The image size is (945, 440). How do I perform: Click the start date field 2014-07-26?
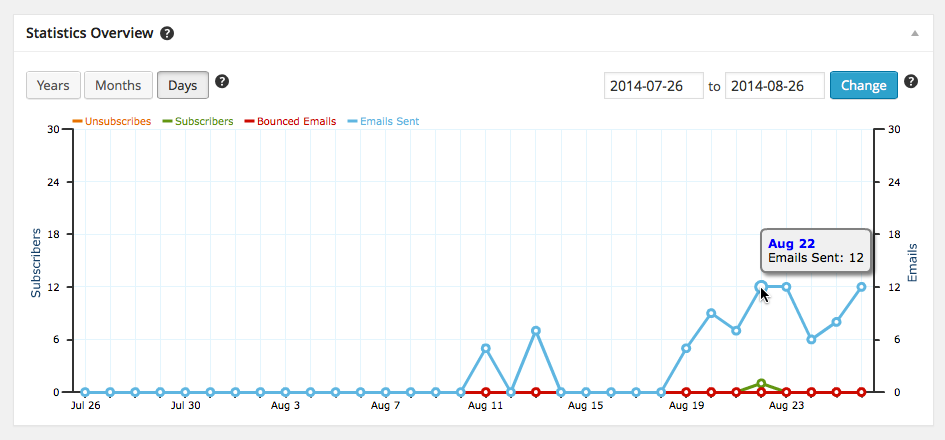click(x=654, y=86)
